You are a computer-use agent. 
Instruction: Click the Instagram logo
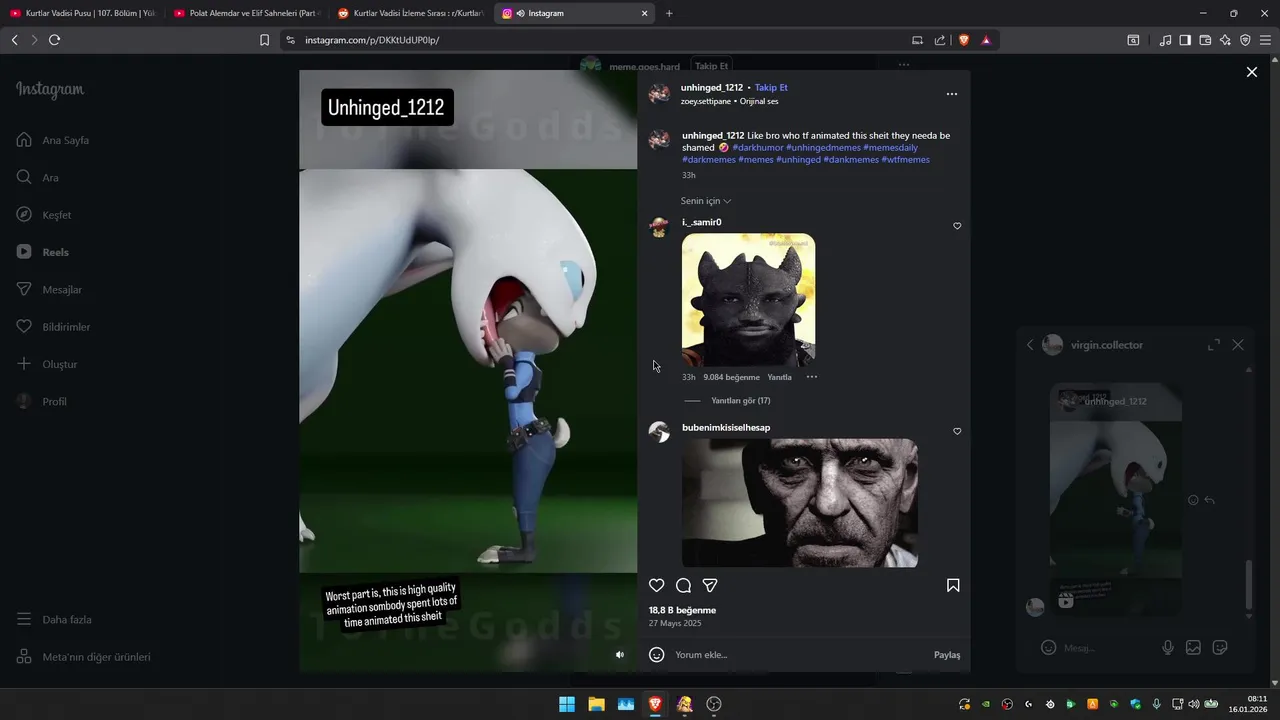point(50,89)
